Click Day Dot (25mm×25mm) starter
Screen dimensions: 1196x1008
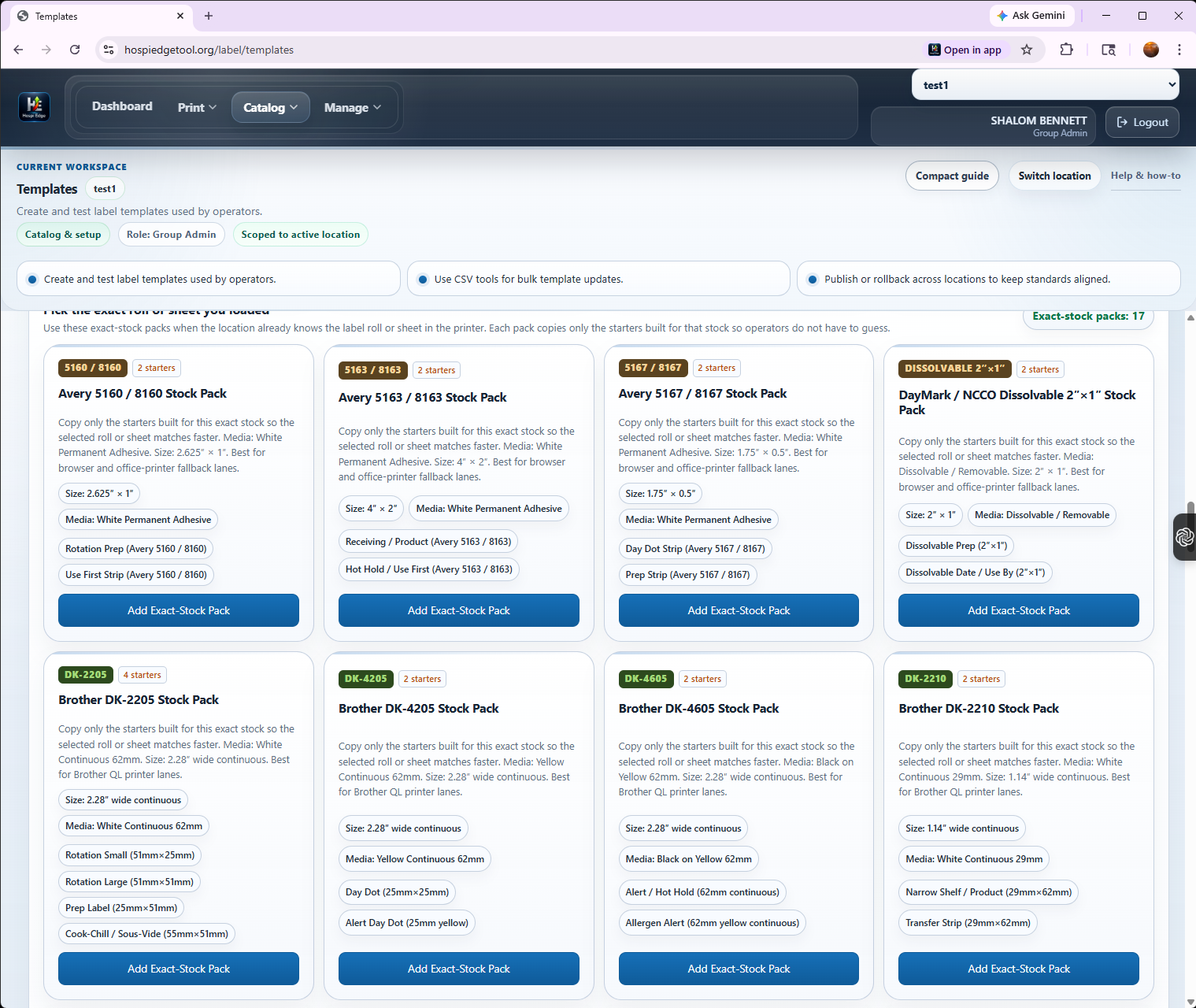(x=397, y=892)
